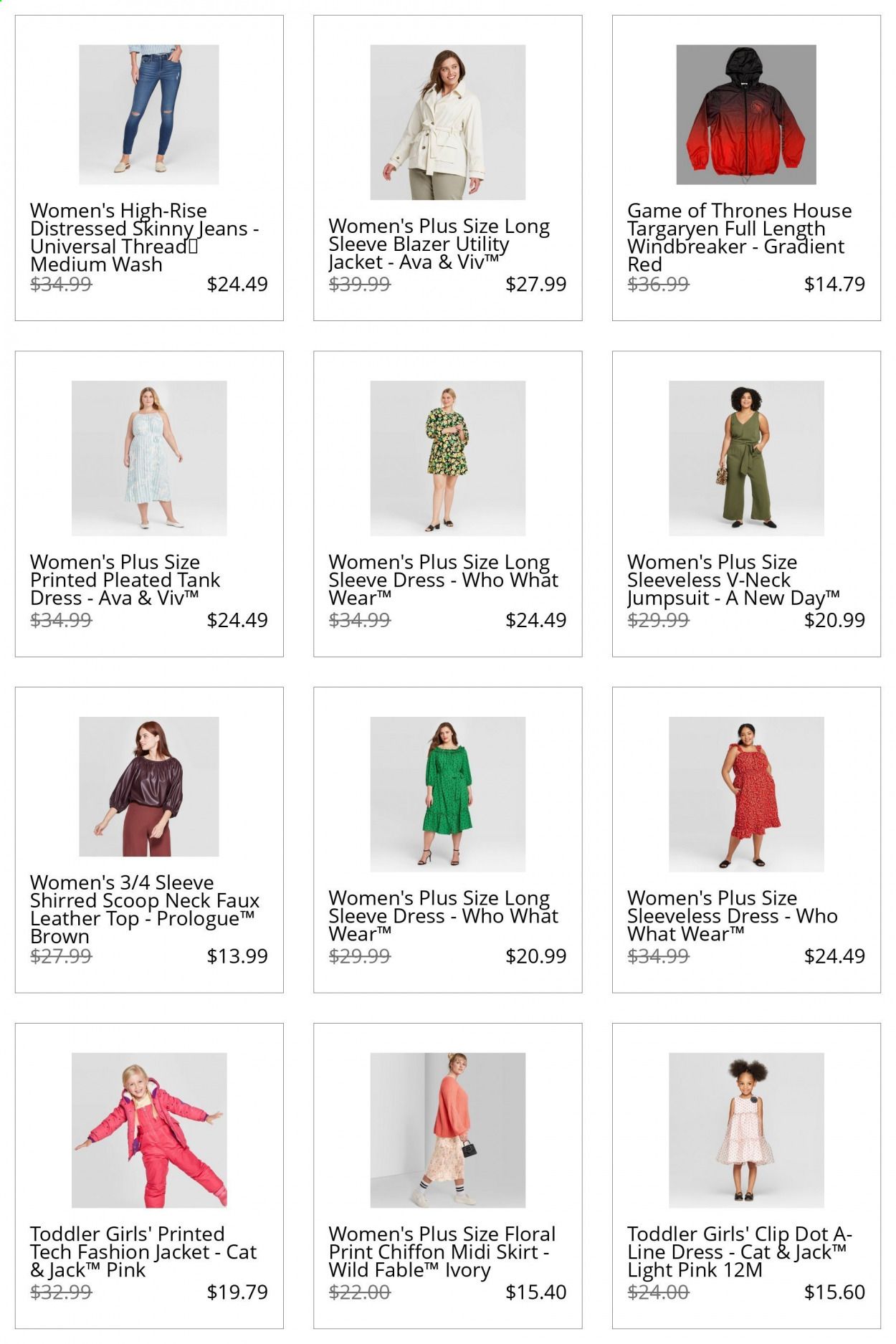
Task: Open the red sleeveless dress thumbnail
Action: tap(746, 793)
